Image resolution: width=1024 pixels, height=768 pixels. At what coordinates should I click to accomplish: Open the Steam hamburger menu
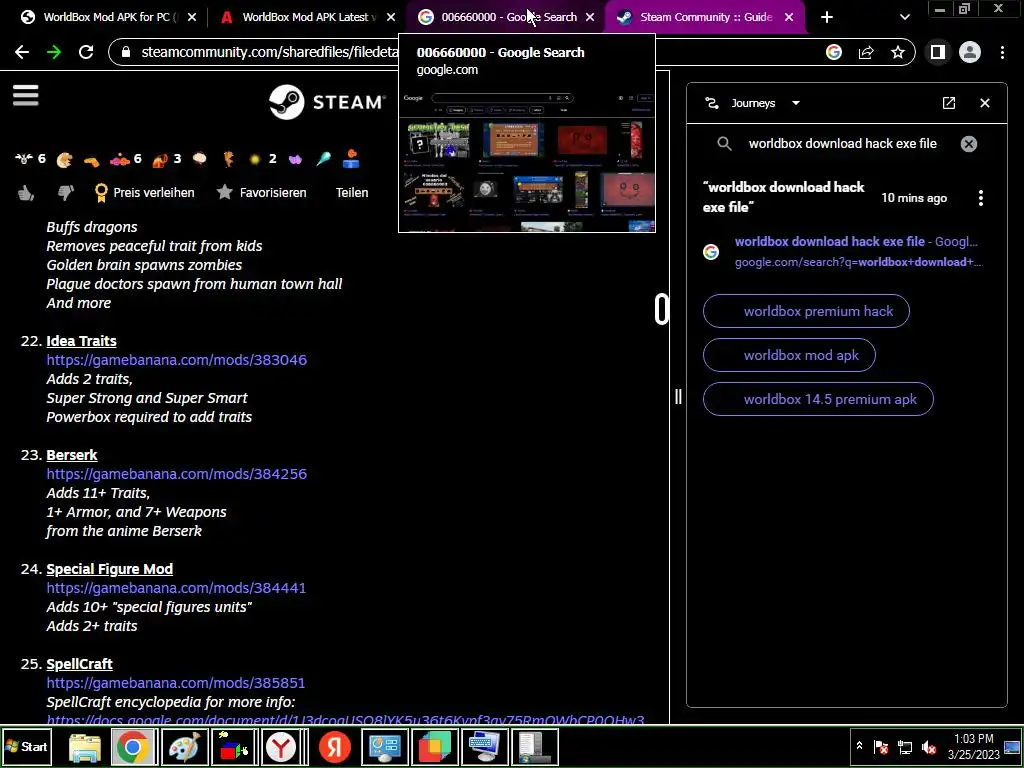pyautogui.click(x=25, y=96)
